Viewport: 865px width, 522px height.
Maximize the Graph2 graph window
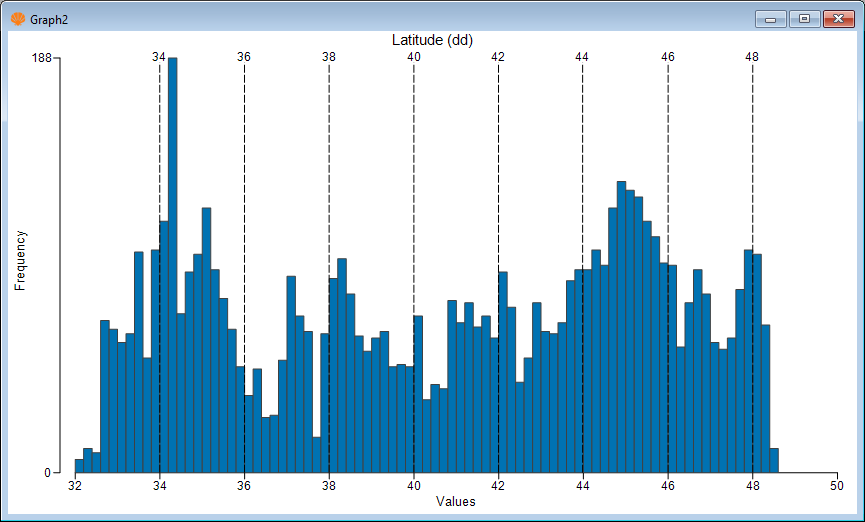pyautogui.click(x=802, y=19)
